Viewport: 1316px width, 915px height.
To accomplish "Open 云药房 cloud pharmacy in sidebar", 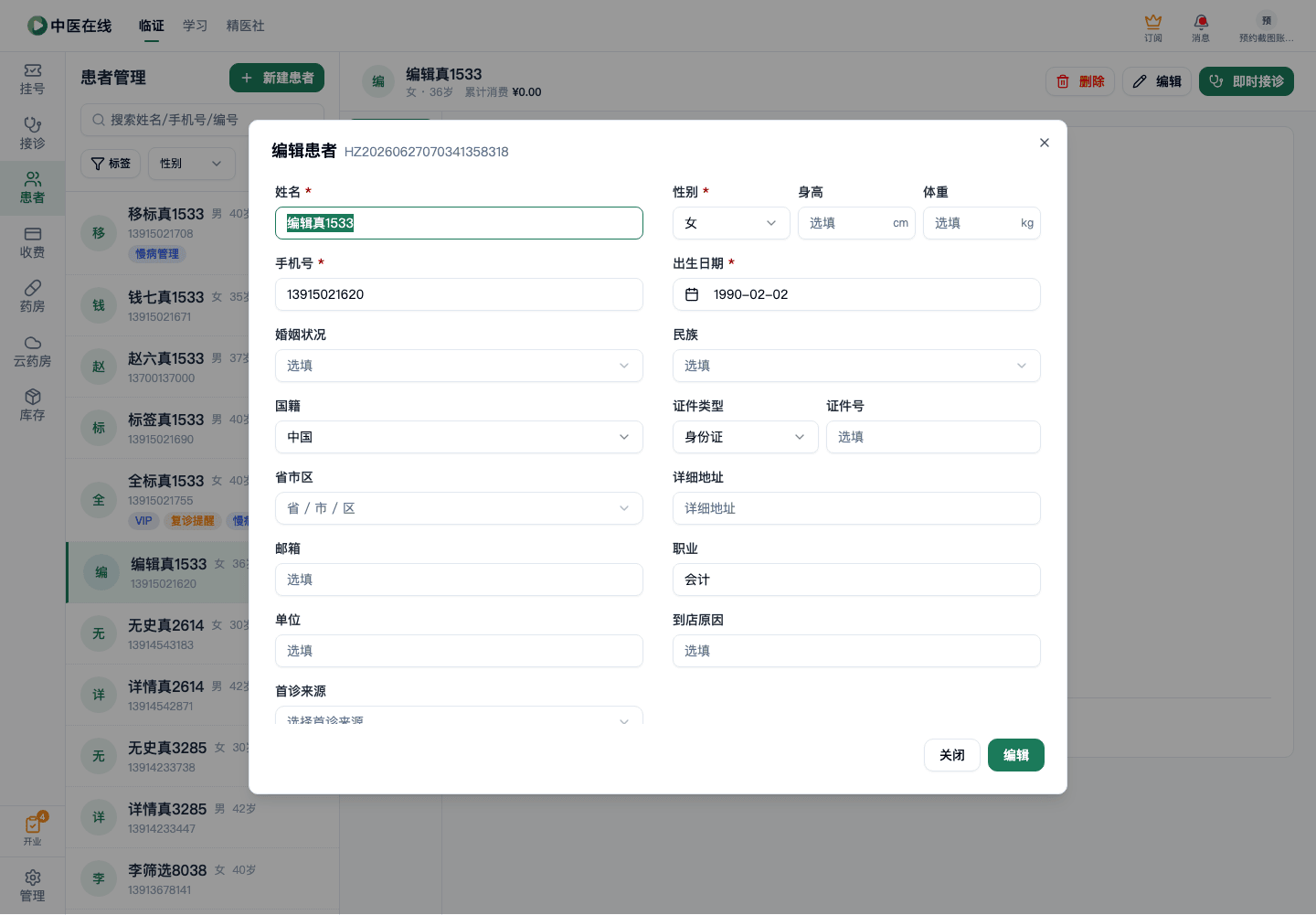I will pyautogui.click(x=32, y=351).
